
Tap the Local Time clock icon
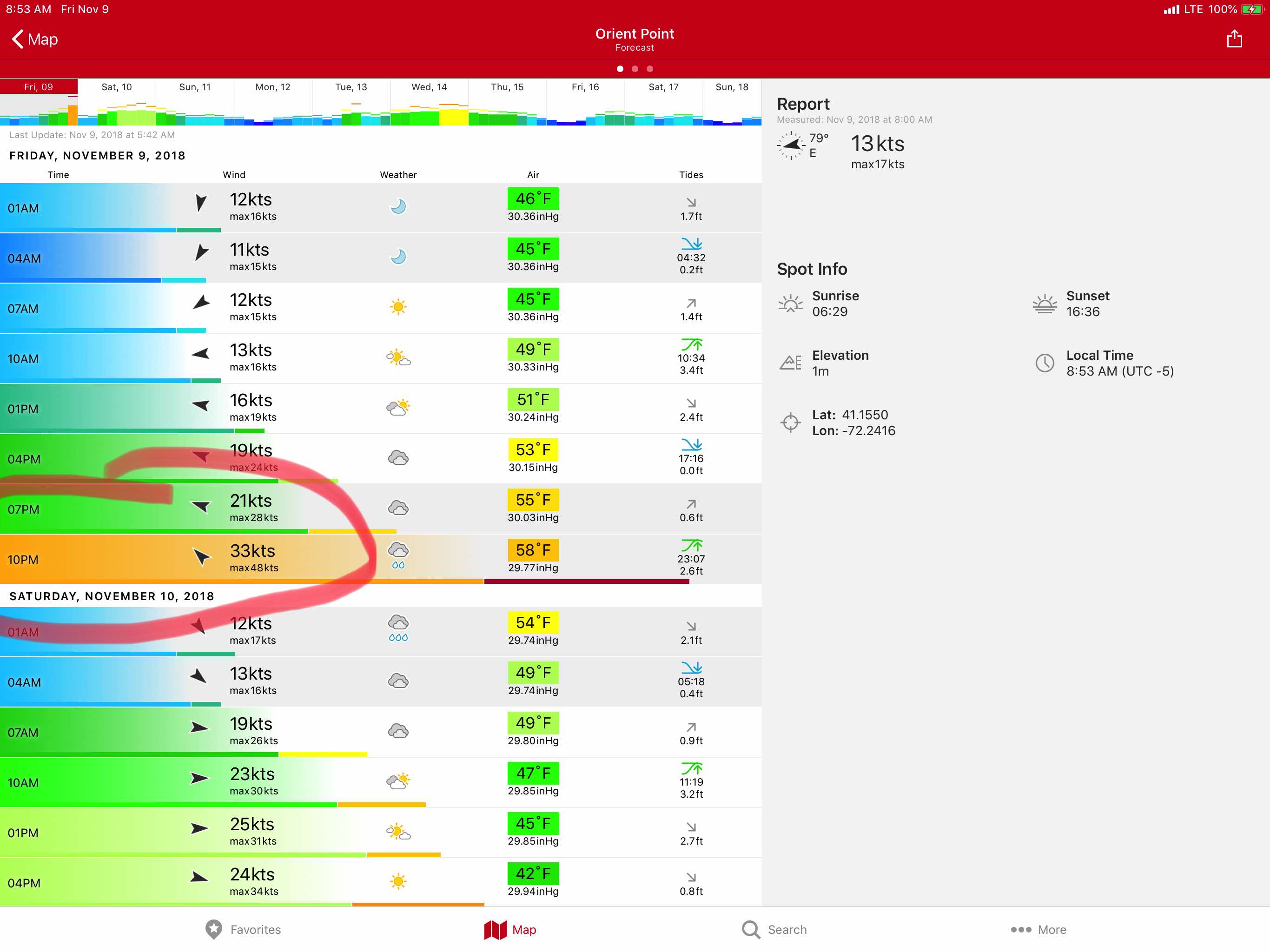pos(1045,363)
